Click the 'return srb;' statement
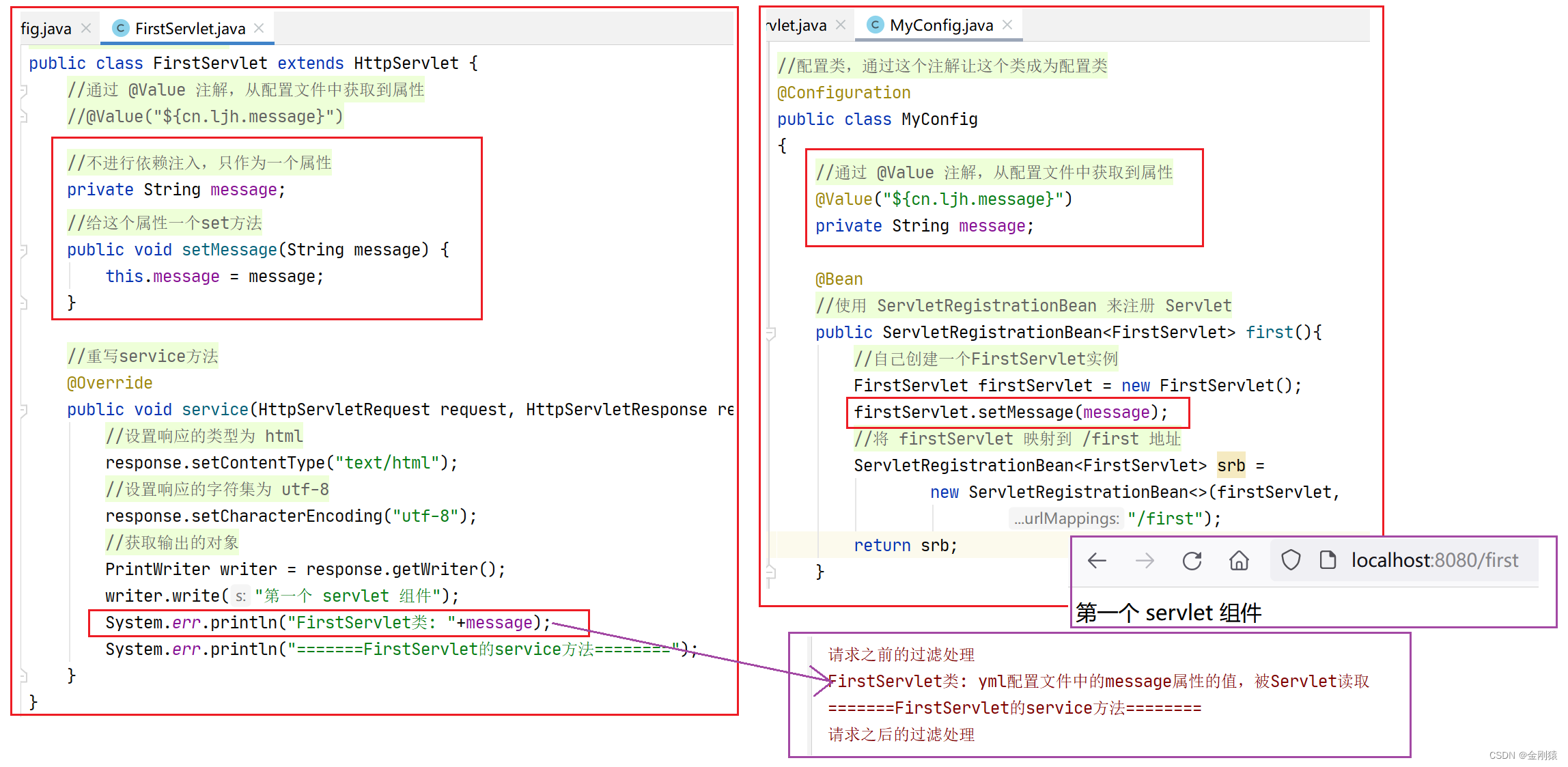 click(x=906, y=546)
